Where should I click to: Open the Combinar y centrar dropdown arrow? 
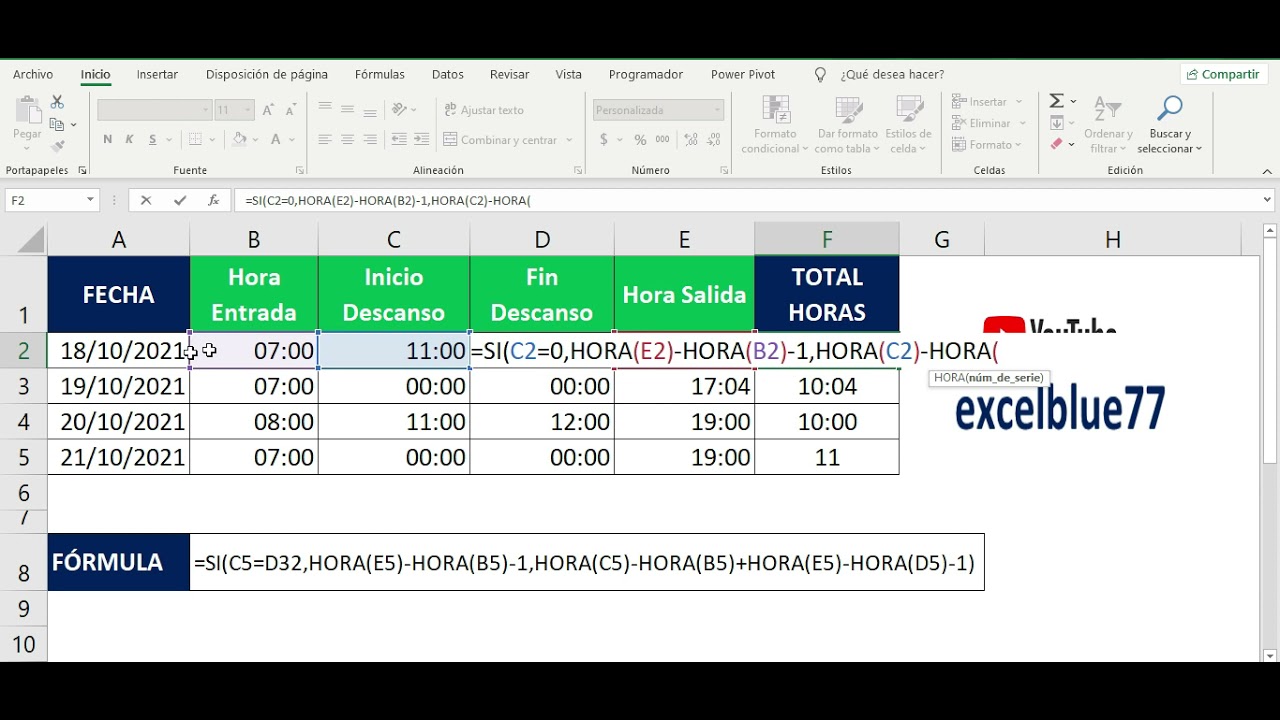pyautogui.click(x=569, y=140)
